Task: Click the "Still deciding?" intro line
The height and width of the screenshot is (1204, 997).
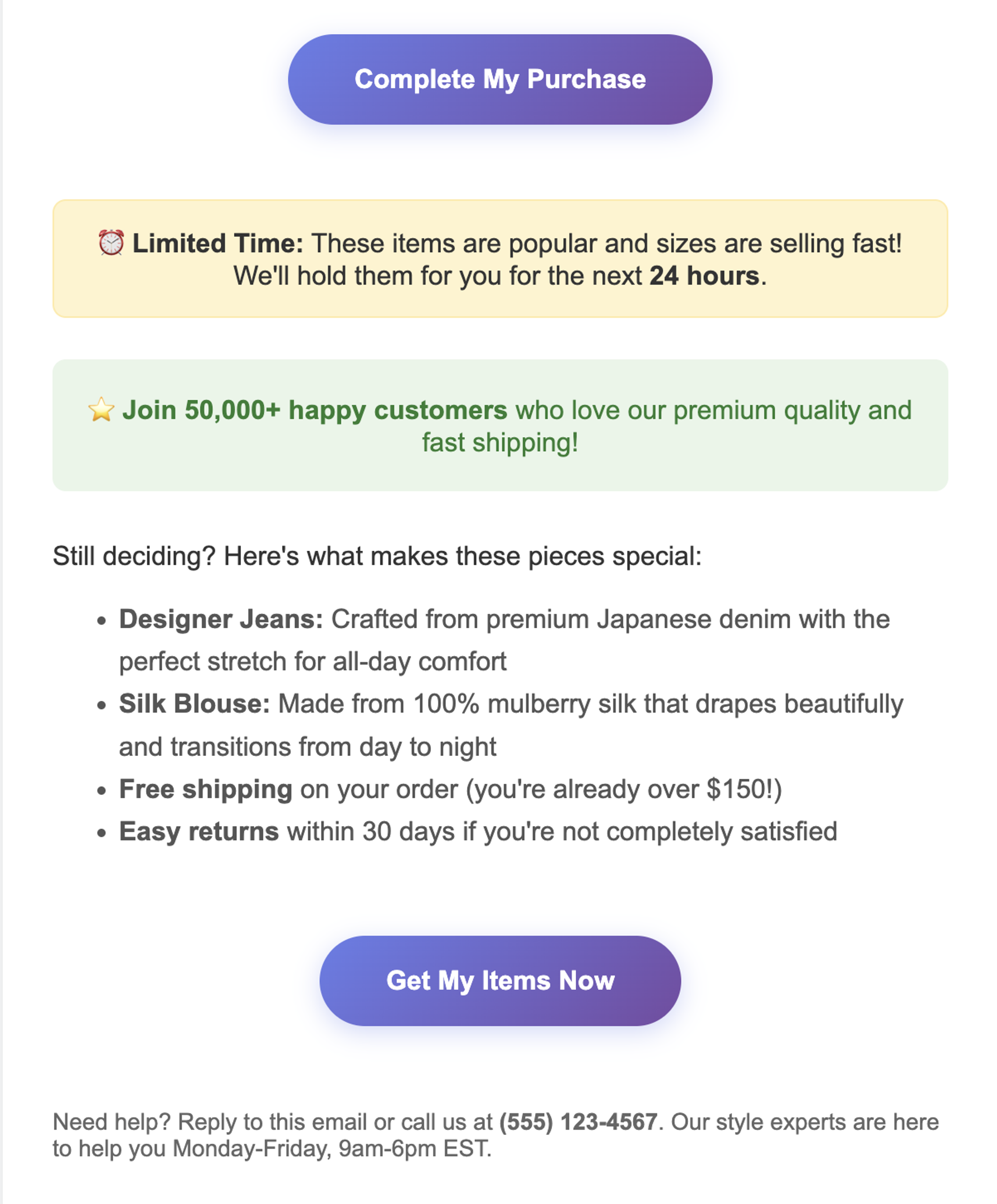Action: 376,556
